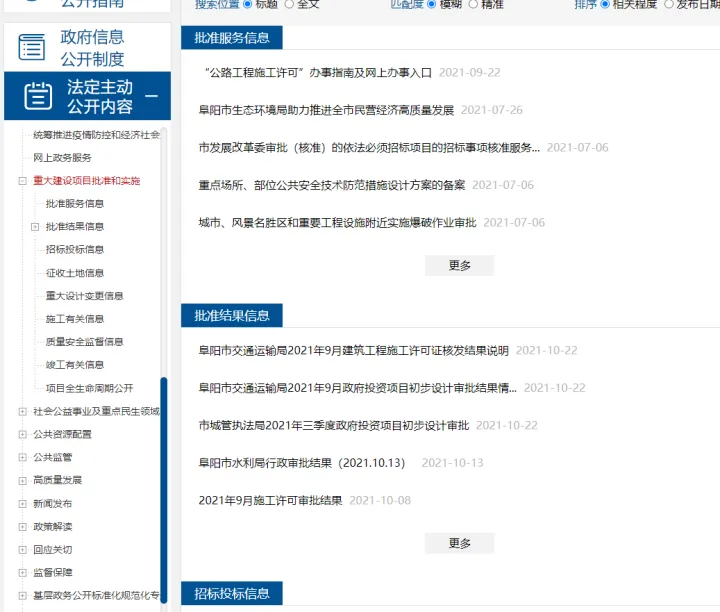The width and height of the screenshot is (720, 612).
Task: Expand the 新闻发布 tree node
Action: [22, 504]
